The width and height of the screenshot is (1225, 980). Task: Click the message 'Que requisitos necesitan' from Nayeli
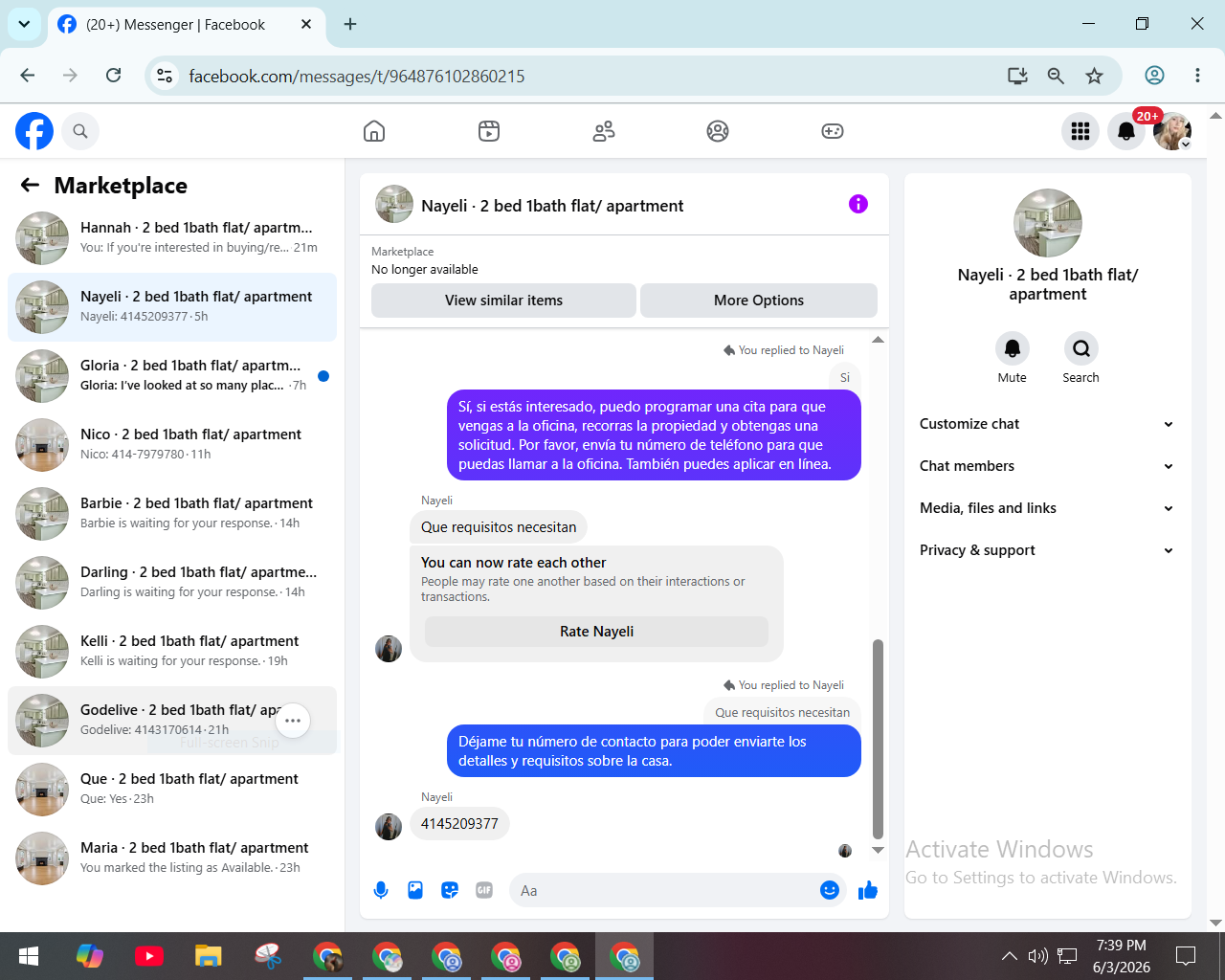(499, 527)
